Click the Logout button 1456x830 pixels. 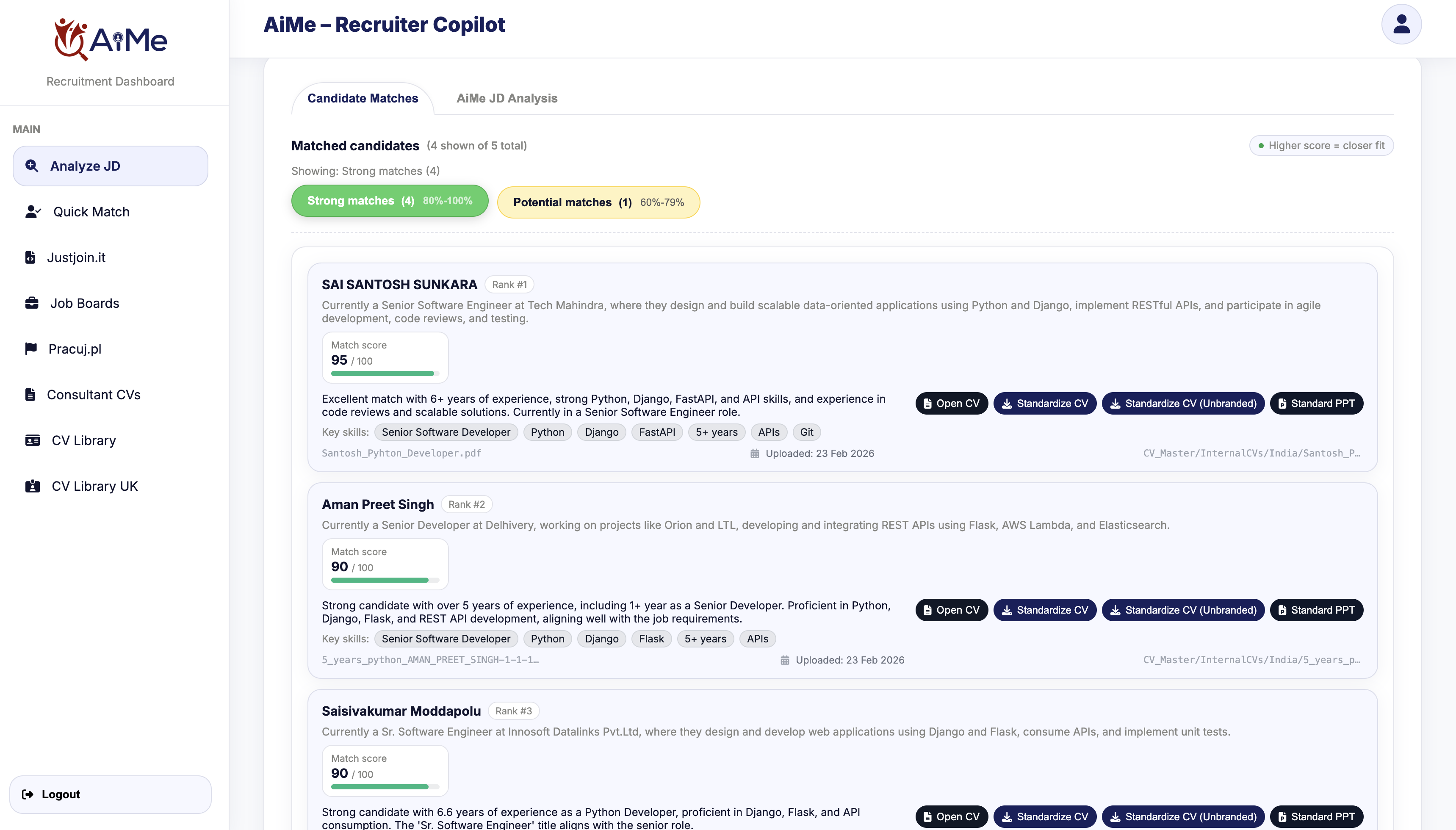tap(110, 794)
